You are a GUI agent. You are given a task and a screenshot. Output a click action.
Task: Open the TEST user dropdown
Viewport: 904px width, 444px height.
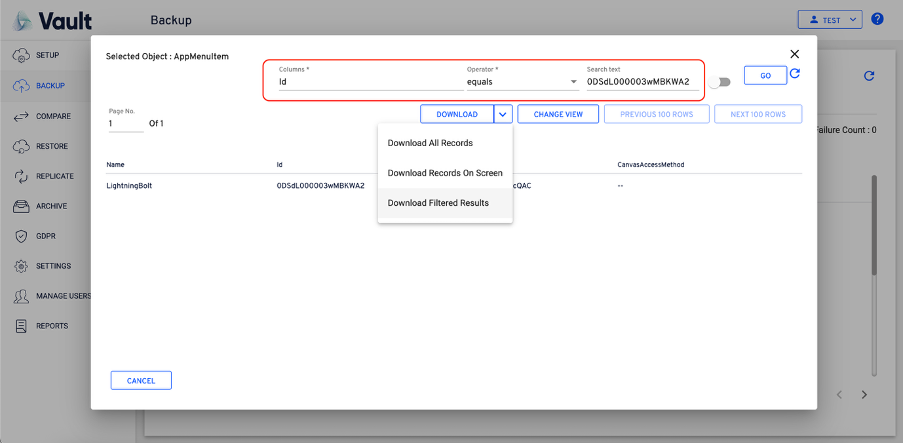pos(829,19)
